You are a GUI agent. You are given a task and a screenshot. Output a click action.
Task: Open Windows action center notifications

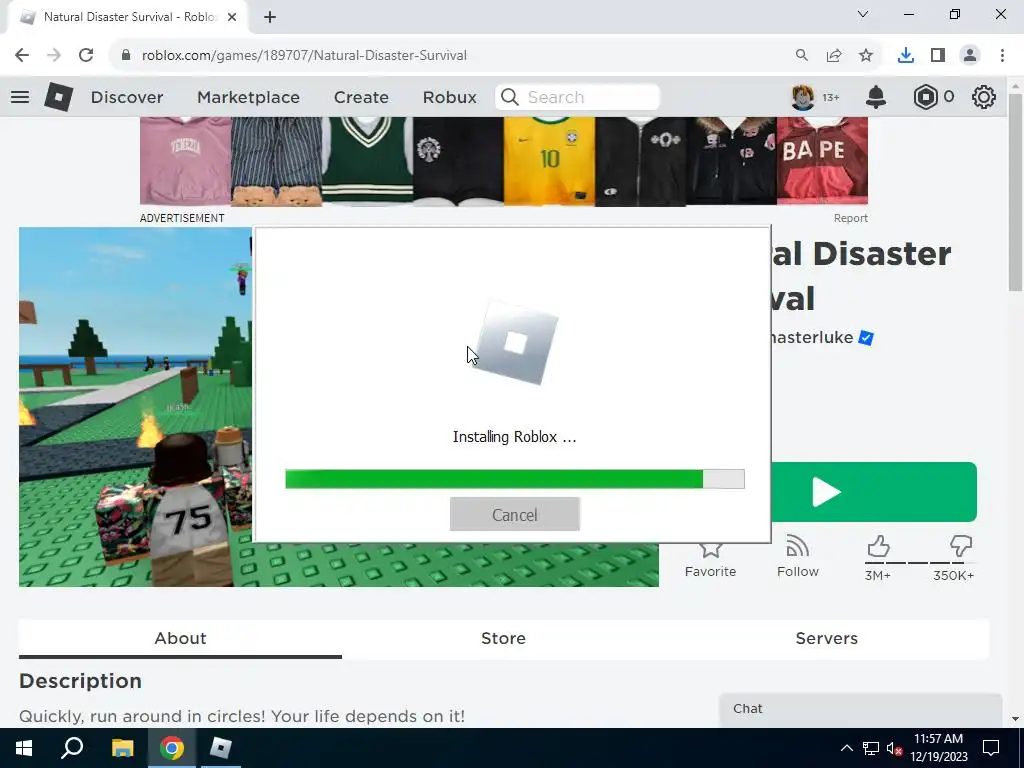point(991,748)
